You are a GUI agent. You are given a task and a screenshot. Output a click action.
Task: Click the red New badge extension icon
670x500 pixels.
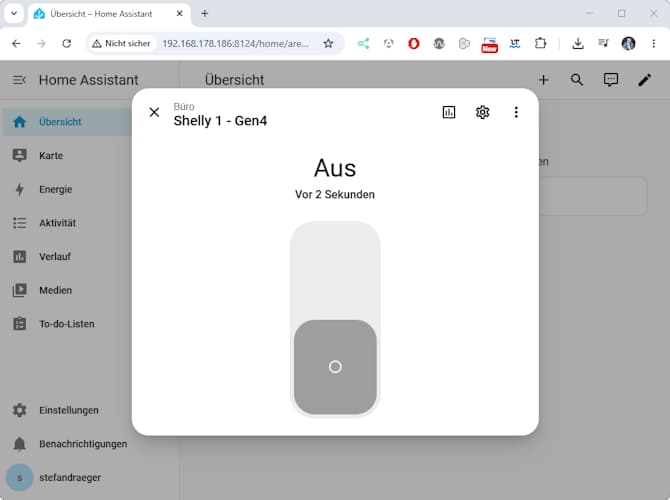489,45
